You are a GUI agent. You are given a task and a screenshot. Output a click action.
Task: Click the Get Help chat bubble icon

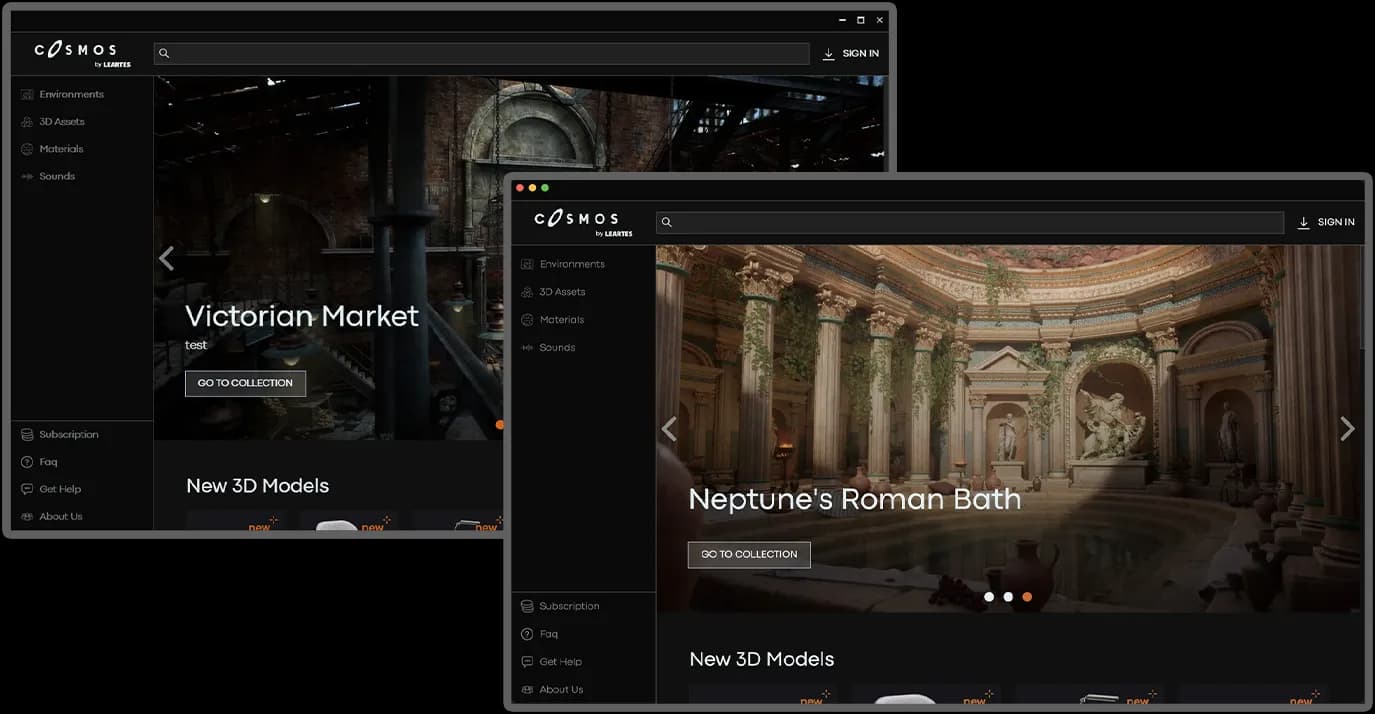click(x=527, y=661)
